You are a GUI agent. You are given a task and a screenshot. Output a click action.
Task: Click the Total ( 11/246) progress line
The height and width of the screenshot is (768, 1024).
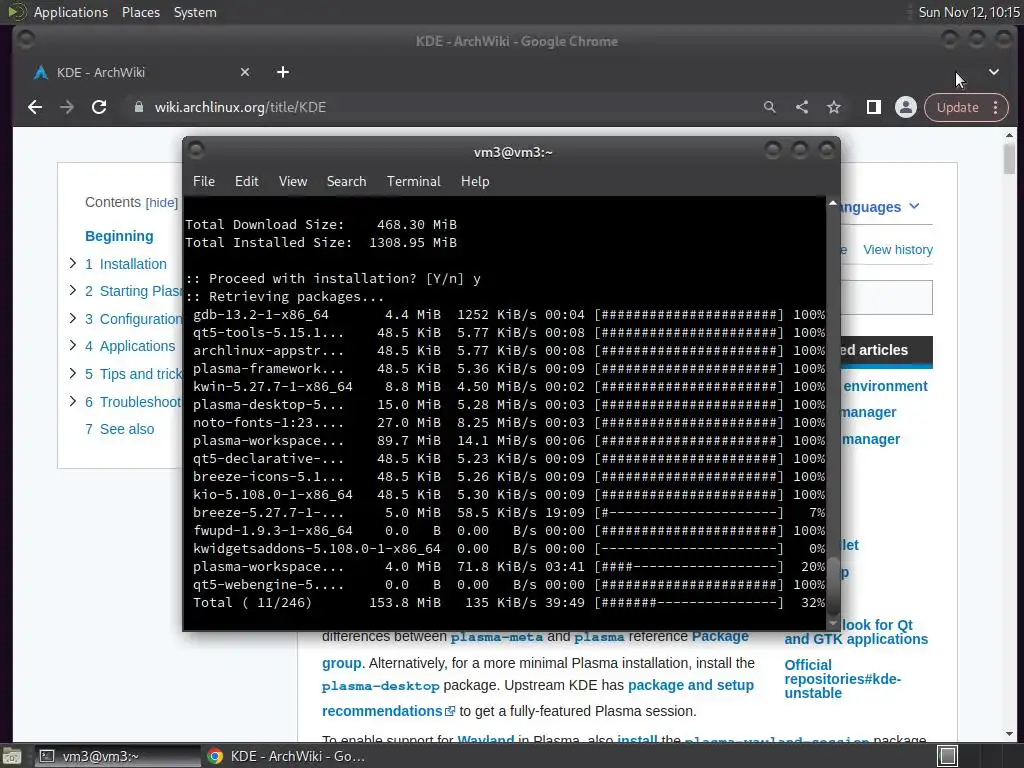click(x=508, y=603)
